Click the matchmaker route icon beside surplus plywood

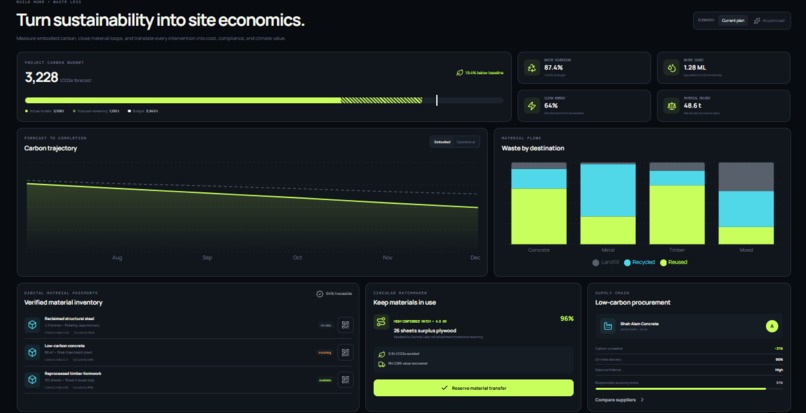click(x=381, y=322)
